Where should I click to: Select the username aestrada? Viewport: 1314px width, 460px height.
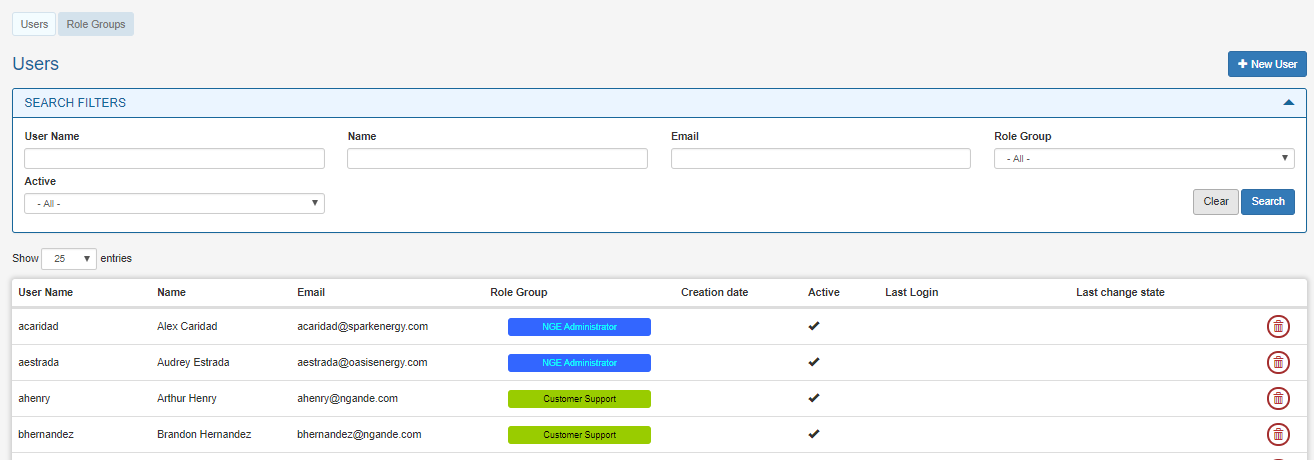(x=41, y=362)
